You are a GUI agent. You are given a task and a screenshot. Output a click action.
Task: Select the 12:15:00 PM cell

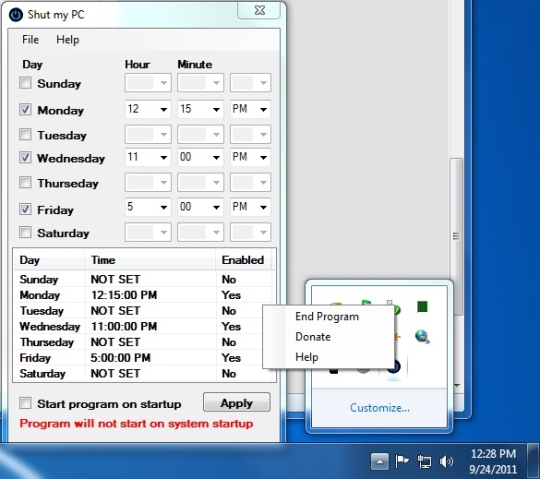point(124,295)
